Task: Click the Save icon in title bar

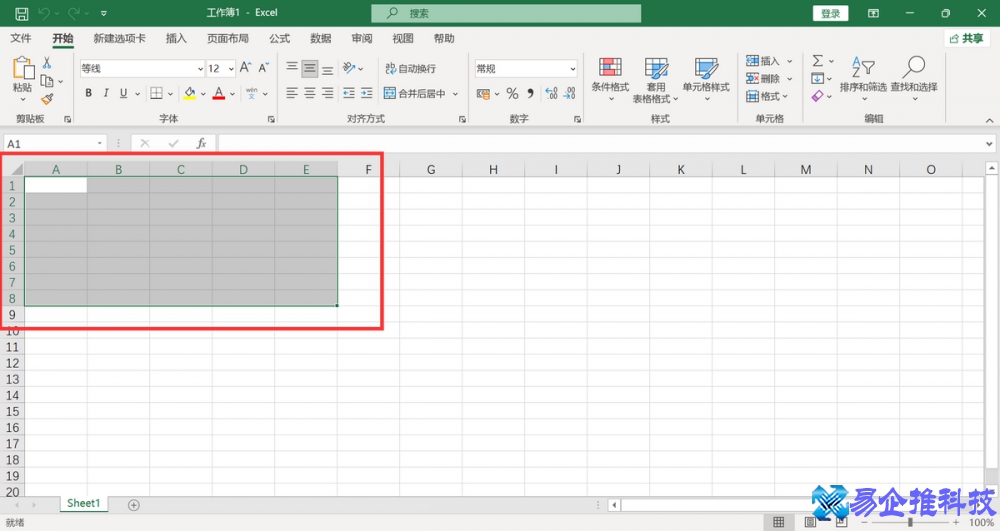Action: 21,13
